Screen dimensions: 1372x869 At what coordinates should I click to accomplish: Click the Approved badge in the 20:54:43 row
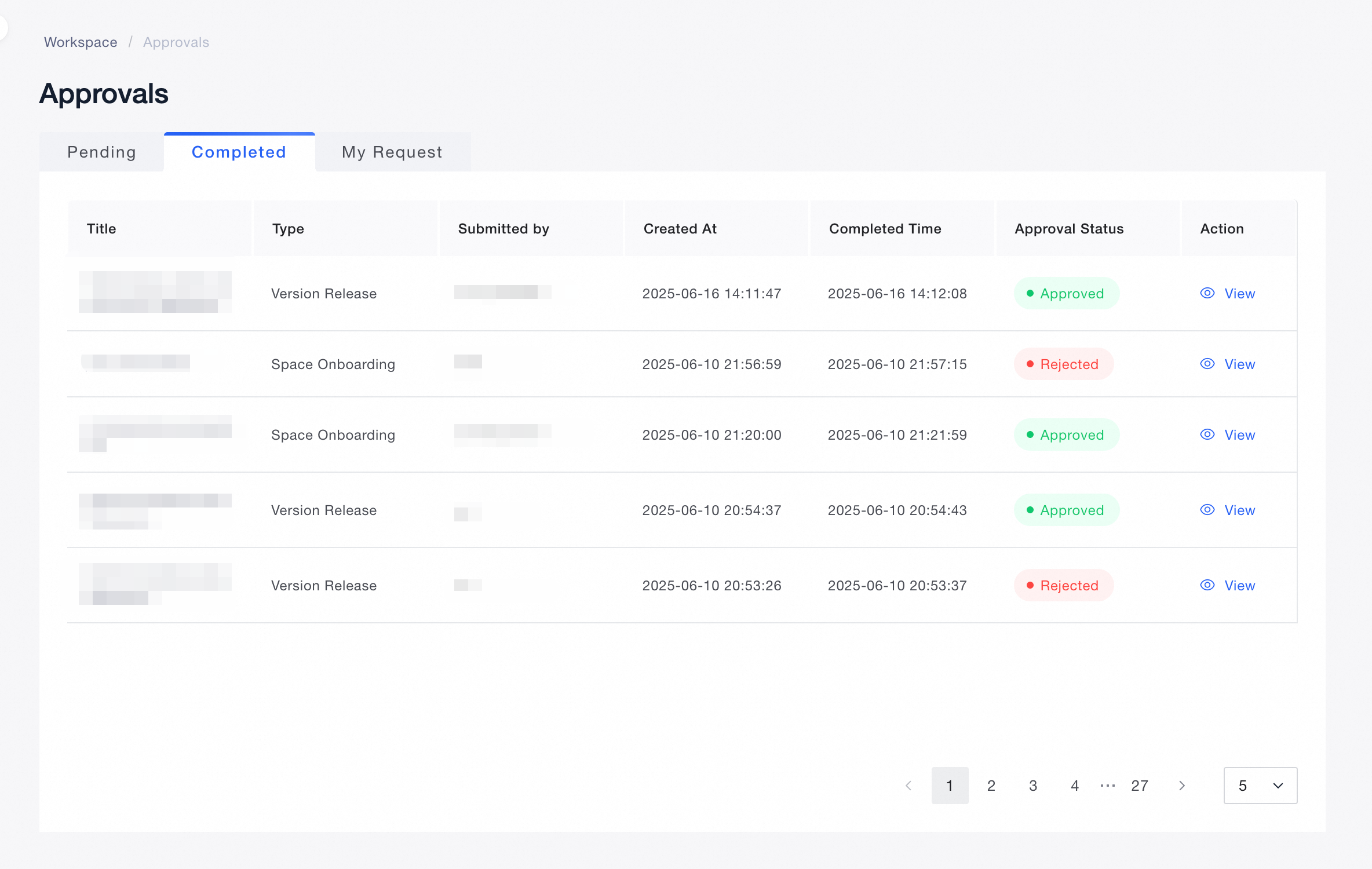click(1066, 510)
